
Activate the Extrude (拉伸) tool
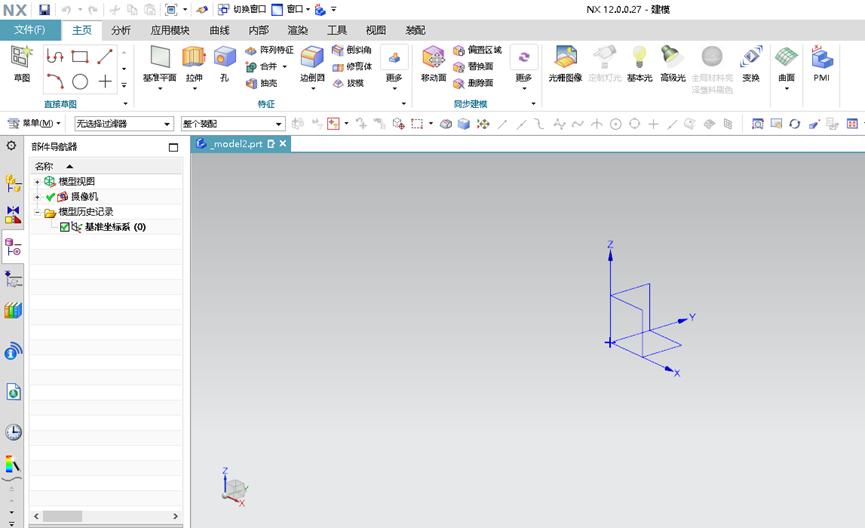[x=194, y=62]
